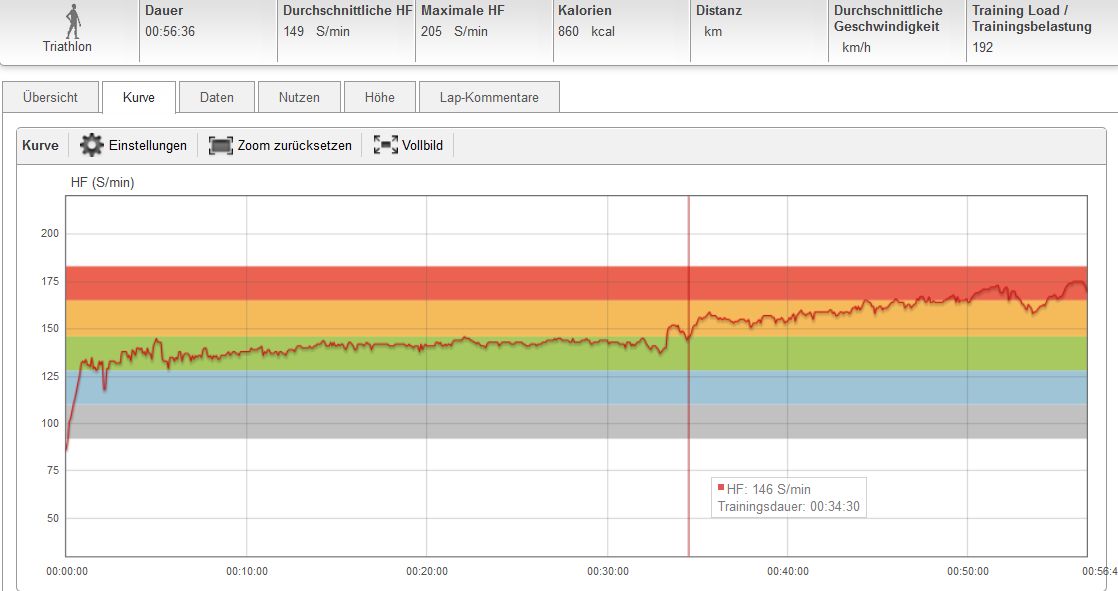This screenshot has width=1118, height=591.
Task: Click the blue heart rate zone band
Action: [400, 388]
